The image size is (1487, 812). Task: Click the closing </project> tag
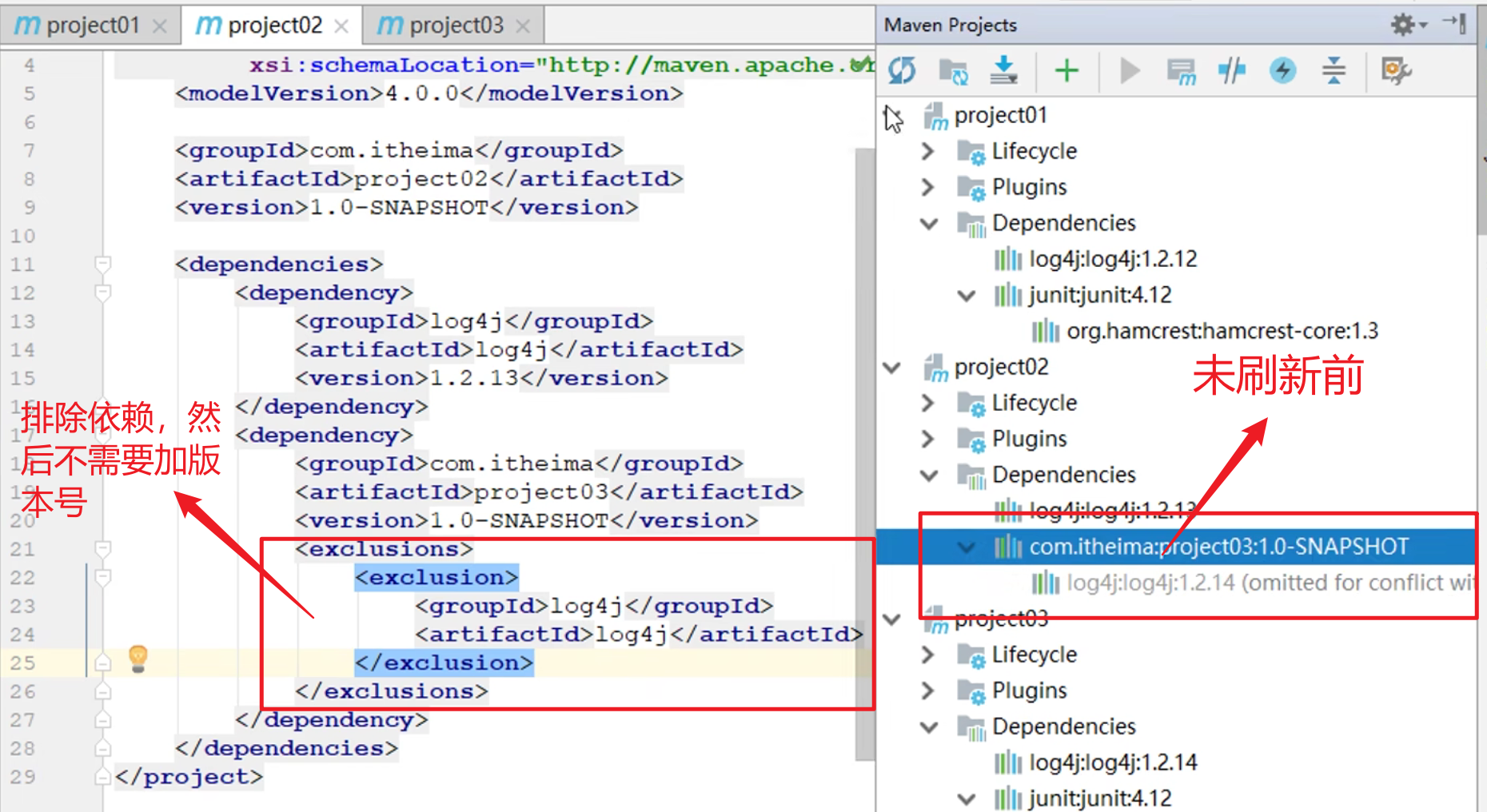tap(189, 777)
